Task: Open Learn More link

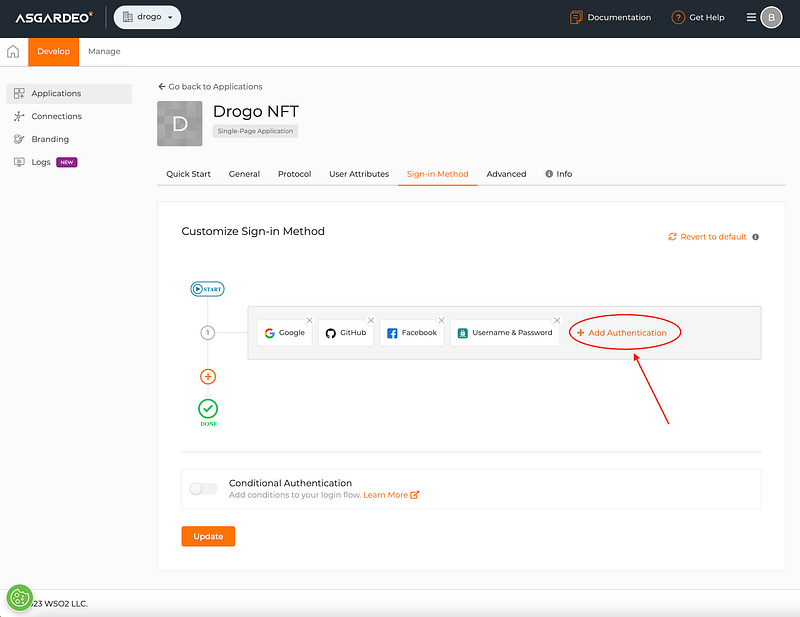Action: point(391,495)
